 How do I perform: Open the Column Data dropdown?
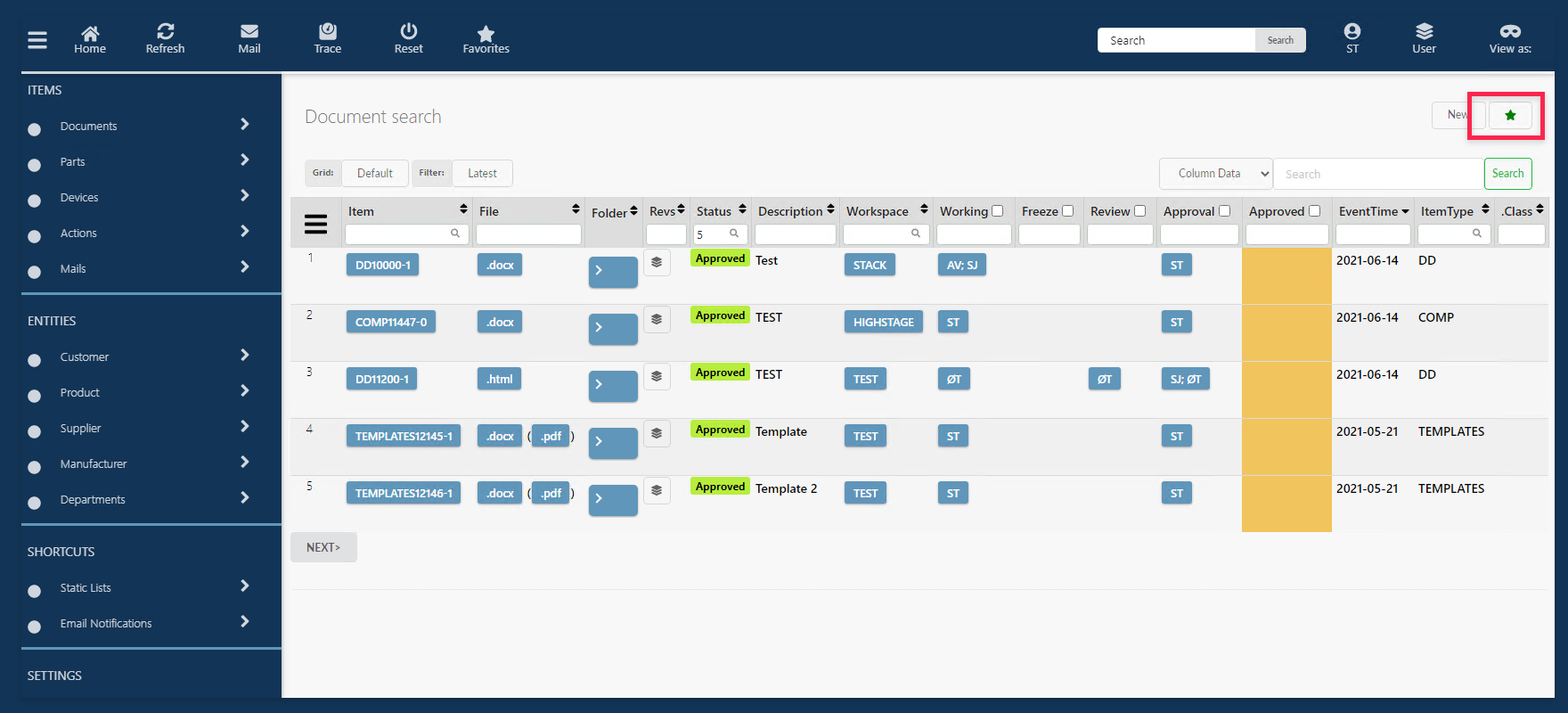1216,174
